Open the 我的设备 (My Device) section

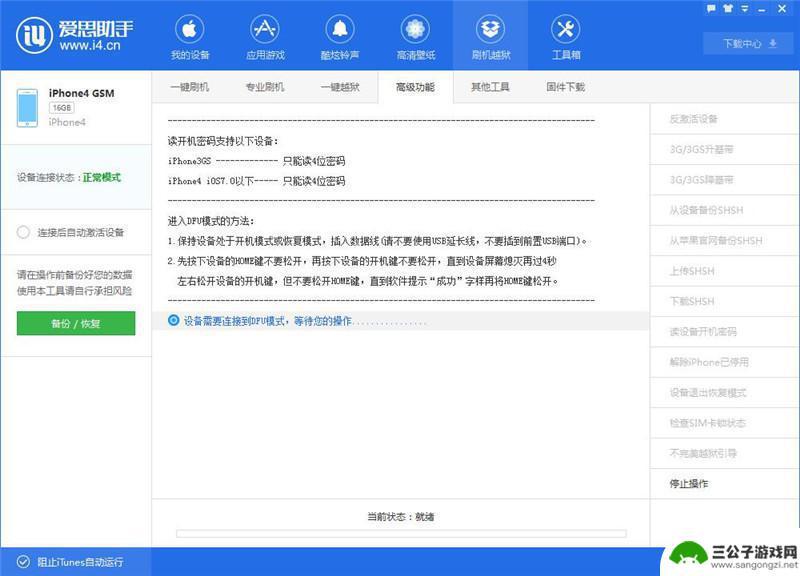(190, 37)
